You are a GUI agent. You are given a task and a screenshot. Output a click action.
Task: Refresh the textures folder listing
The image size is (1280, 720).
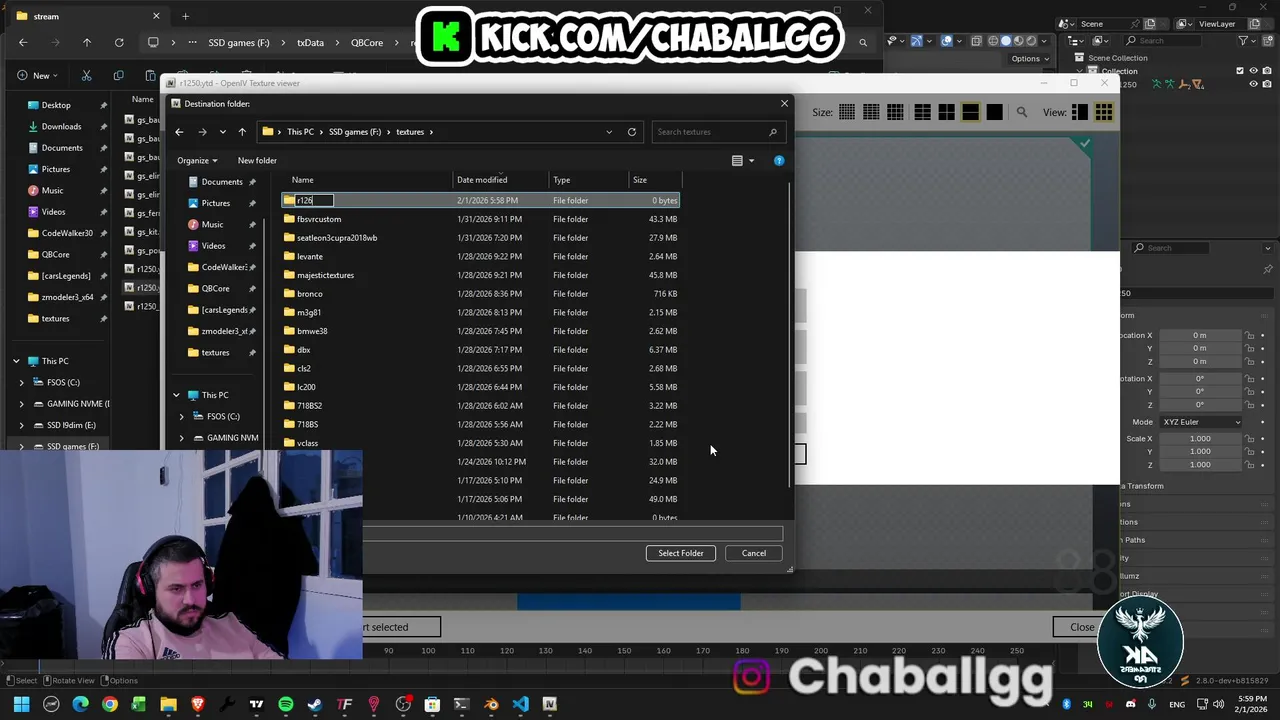point(632,132)
